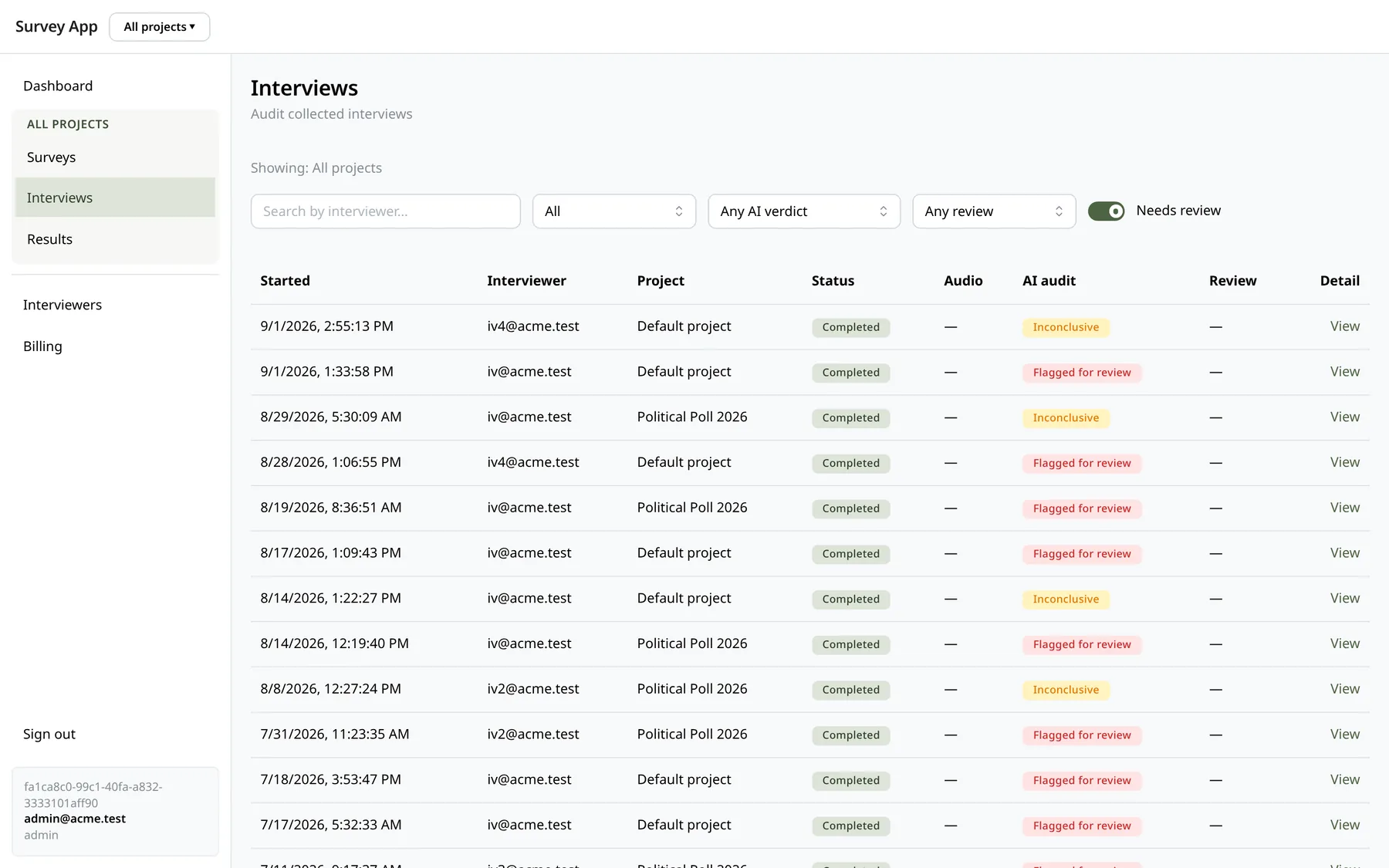The width and height of the screenshot is (1389, 868).
Task: Open Surveys in the sidebar
Action: [115, 157]
